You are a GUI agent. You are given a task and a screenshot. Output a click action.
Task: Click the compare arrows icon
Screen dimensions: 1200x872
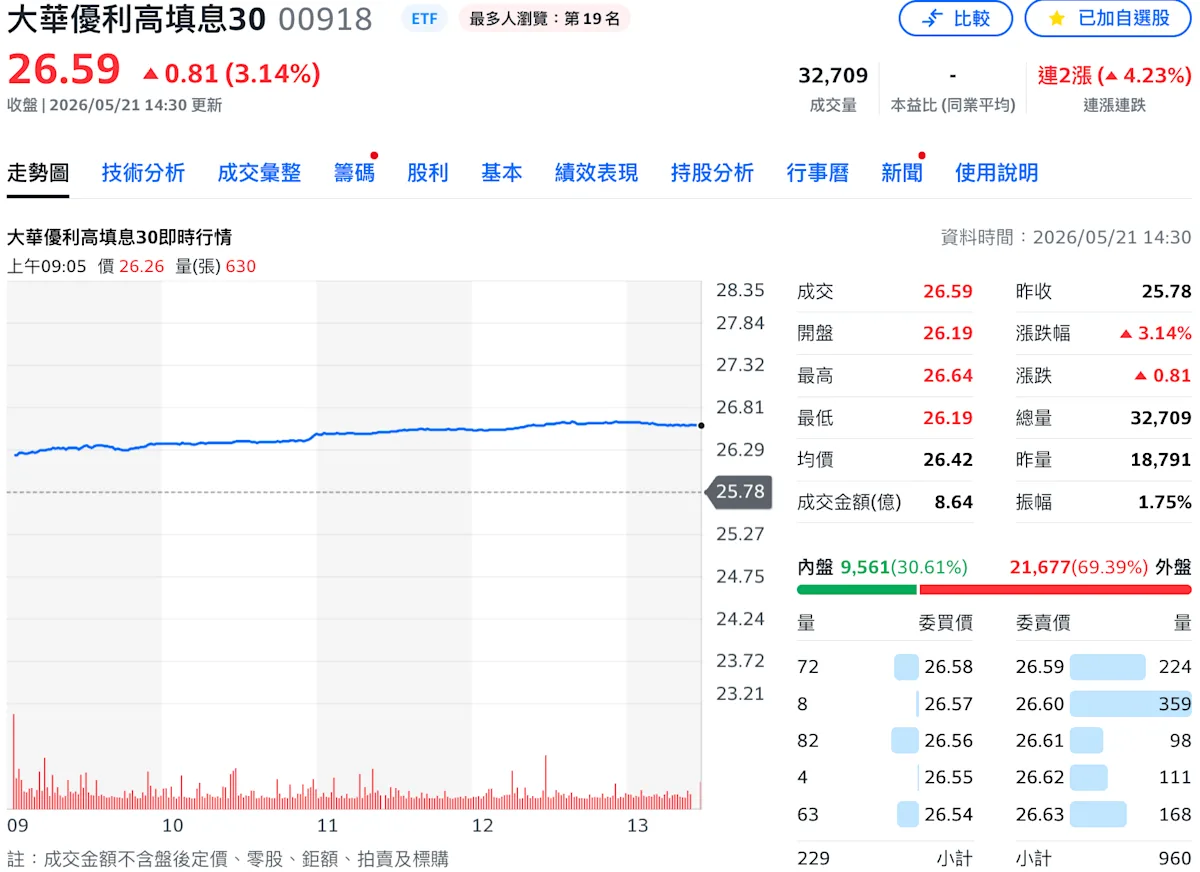(x=931, y=18)
